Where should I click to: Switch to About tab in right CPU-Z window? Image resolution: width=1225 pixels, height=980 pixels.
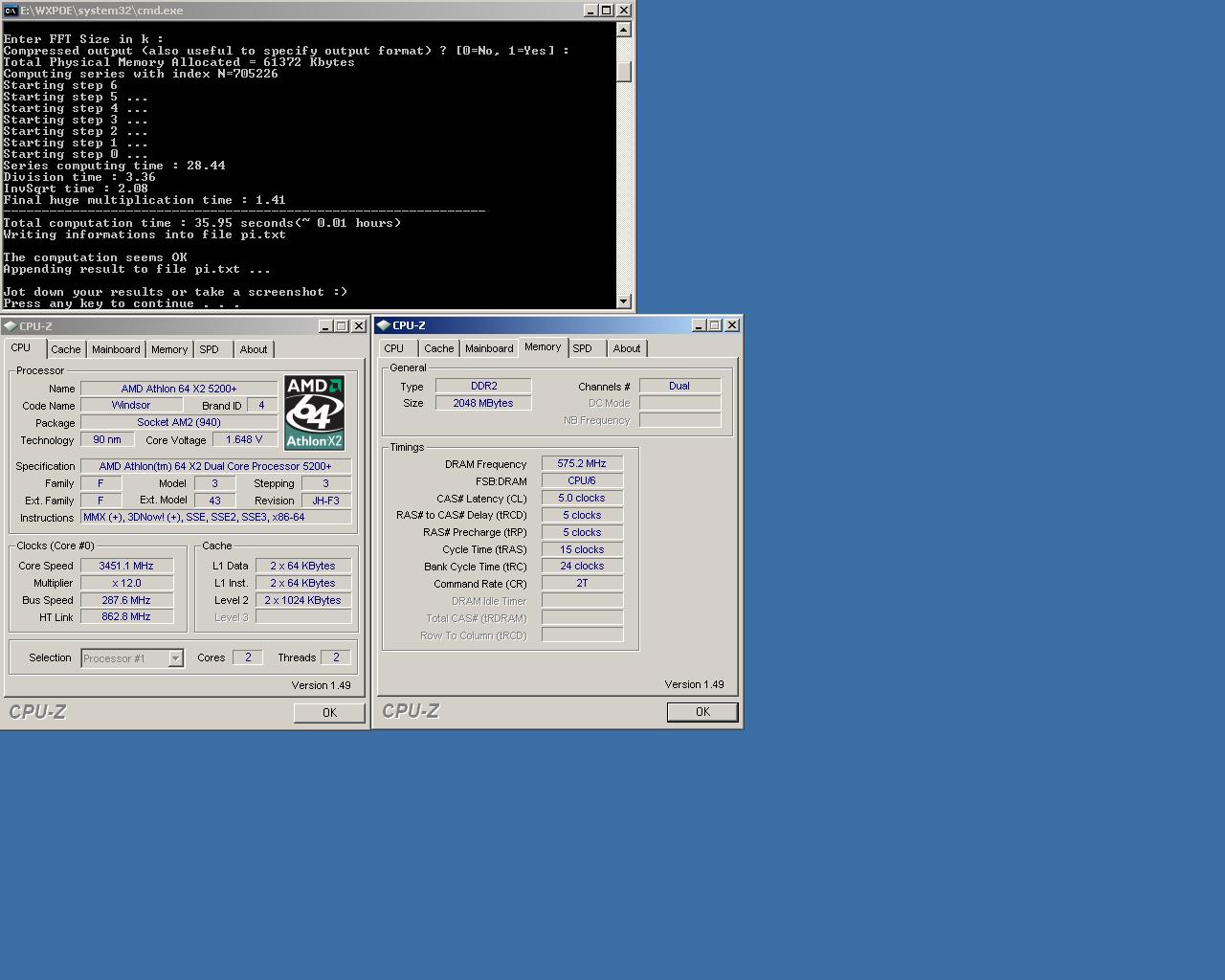point(627,348)
